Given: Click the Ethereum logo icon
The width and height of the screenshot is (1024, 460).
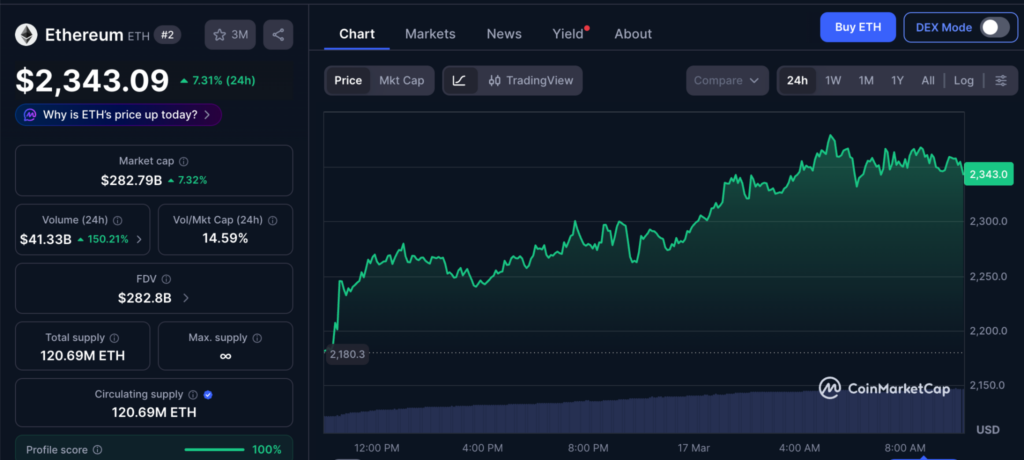Looking at the screenshot, I should (x=26, y=35).
